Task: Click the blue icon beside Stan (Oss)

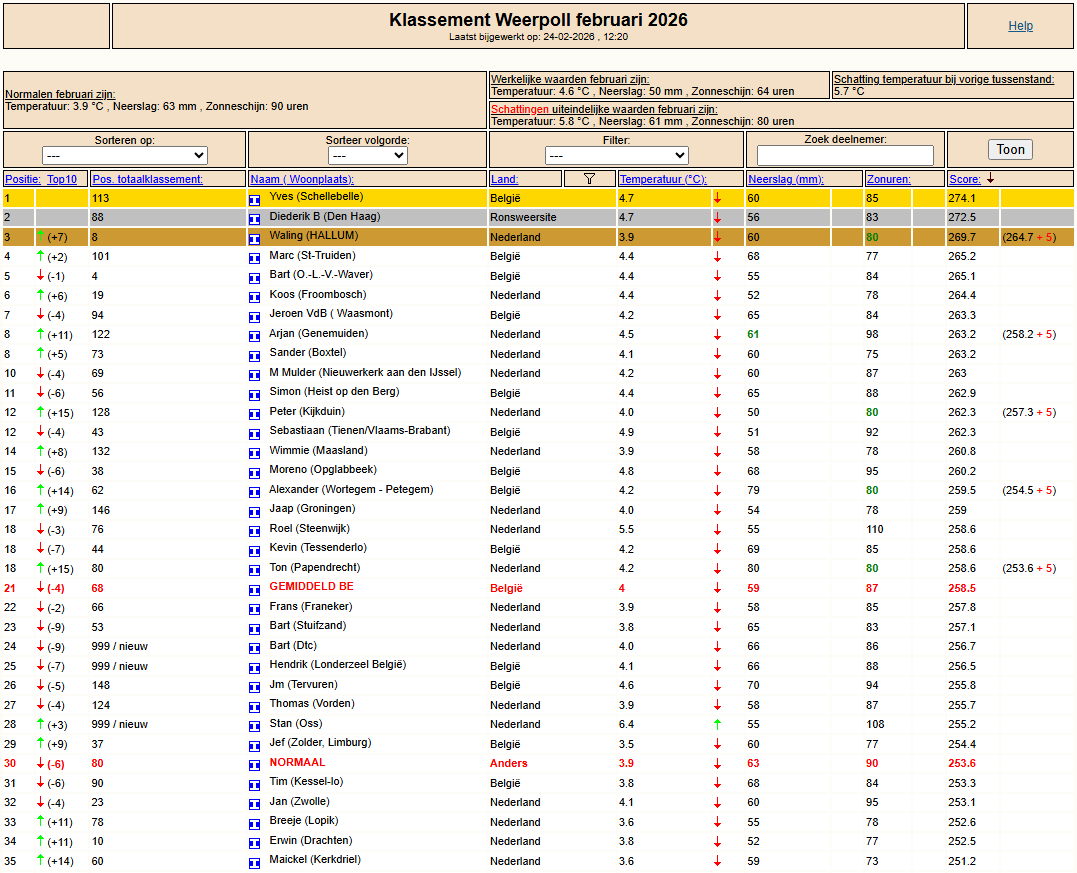Action: click(254, 726)
